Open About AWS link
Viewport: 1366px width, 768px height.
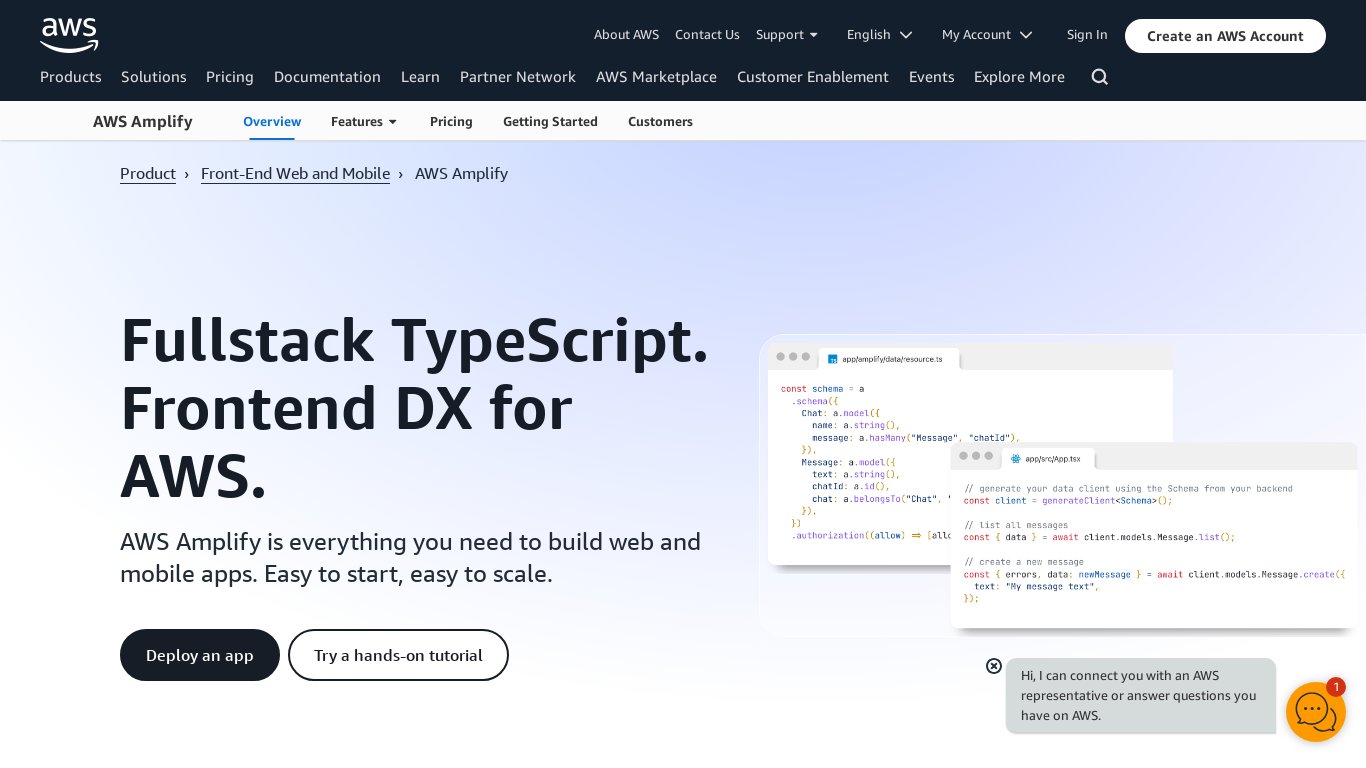click(x=626, y=35)
